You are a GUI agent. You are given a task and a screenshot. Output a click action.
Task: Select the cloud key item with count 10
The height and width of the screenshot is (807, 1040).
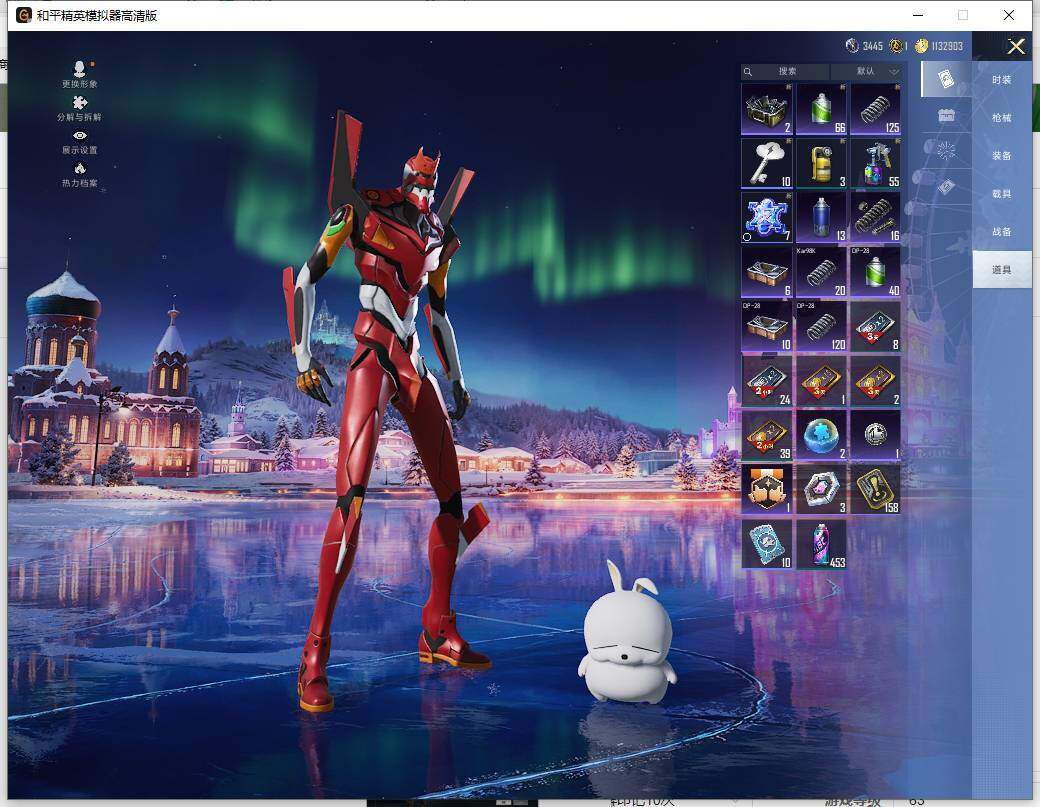[x=767, y=163]
